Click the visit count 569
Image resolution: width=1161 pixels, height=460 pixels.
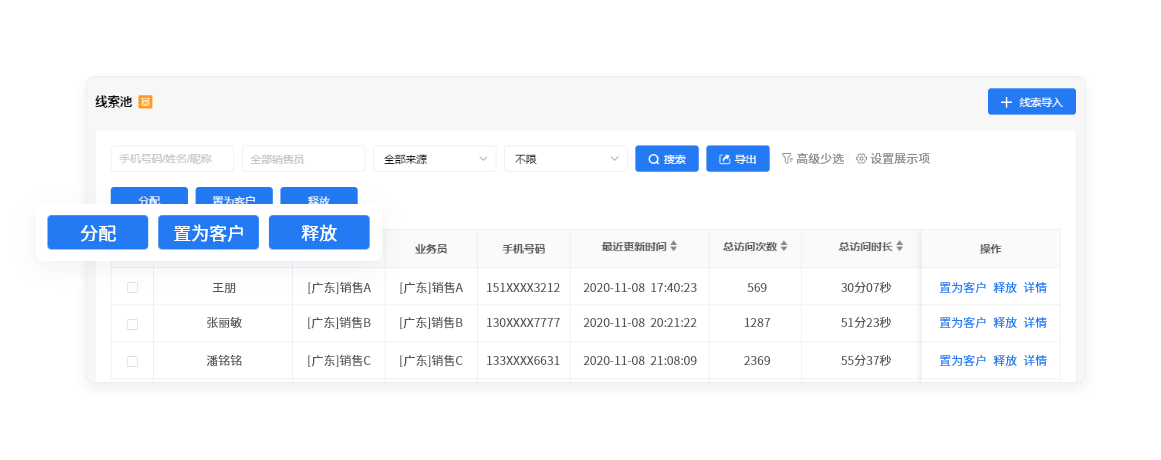(757, 287)
